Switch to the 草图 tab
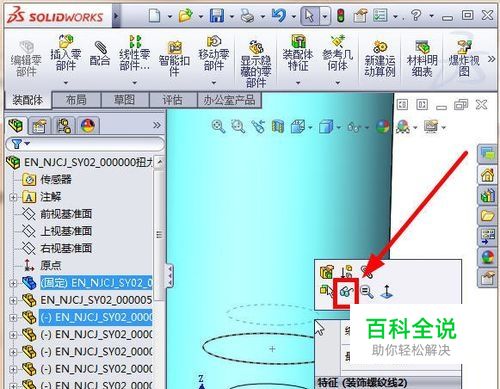 124,100
